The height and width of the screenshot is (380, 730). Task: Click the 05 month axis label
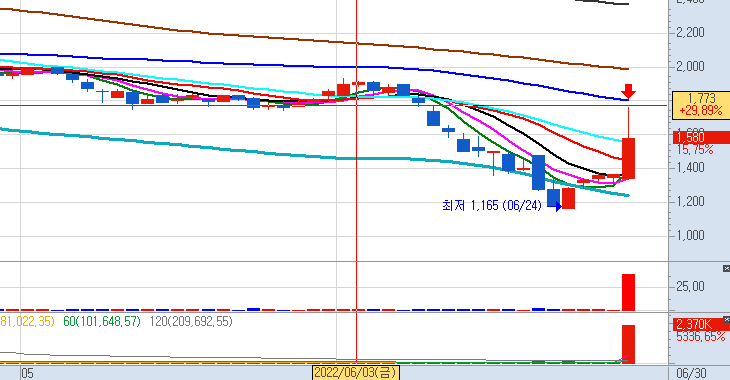(27, 373)
